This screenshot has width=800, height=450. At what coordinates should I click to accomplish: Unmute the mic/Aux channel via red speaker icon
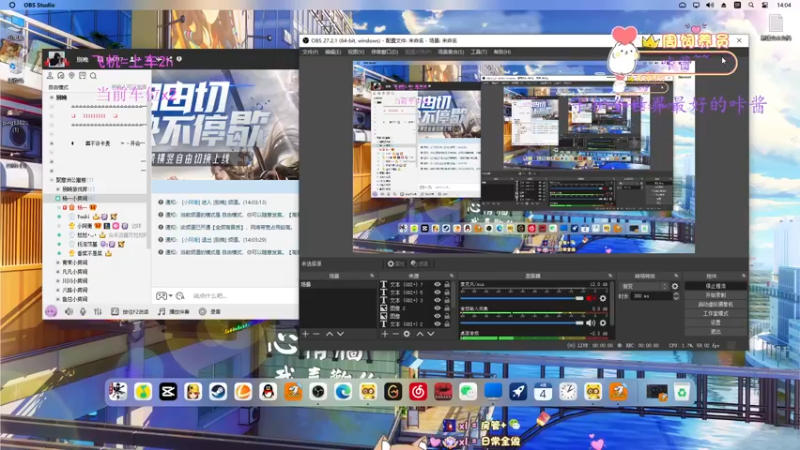(x=591, y=298)
